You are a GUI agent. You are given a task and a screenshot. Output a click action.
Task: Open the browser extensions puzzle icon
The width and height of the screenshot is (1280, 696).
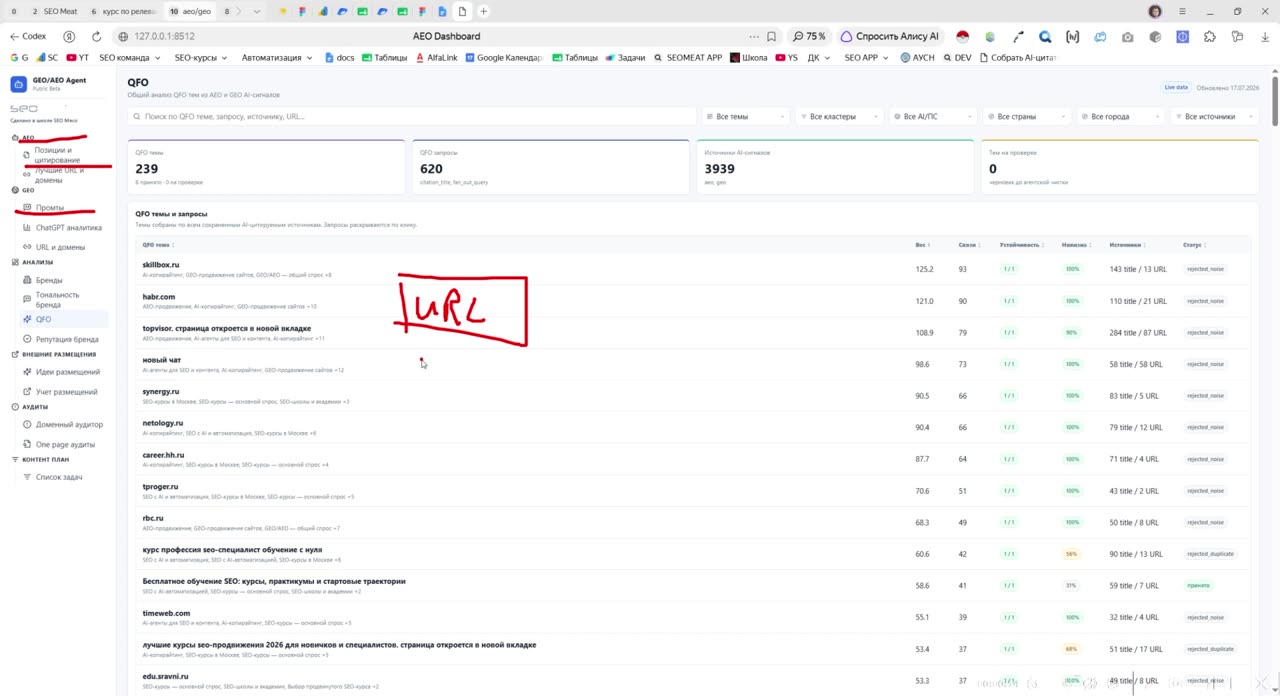1210,36
